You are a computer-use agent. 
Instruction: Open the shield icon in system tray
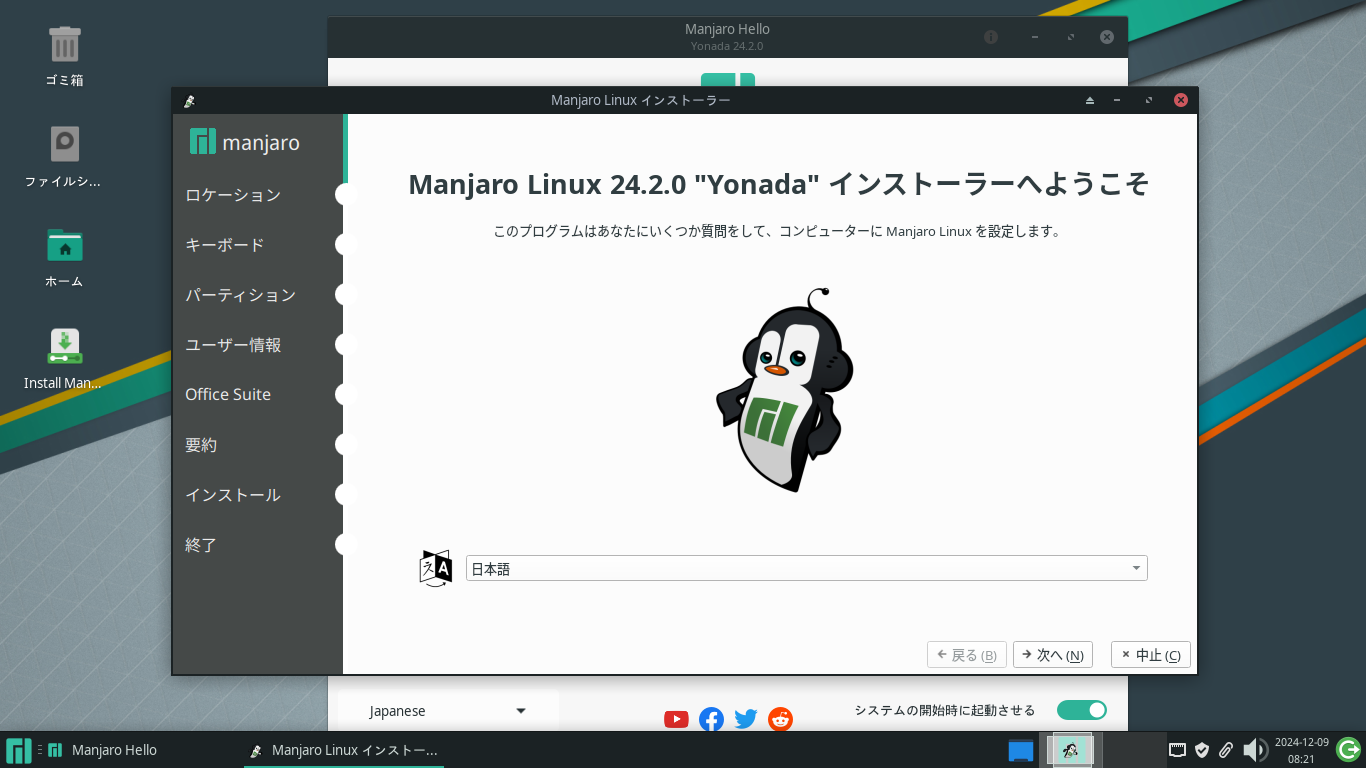coord(1202,750)
